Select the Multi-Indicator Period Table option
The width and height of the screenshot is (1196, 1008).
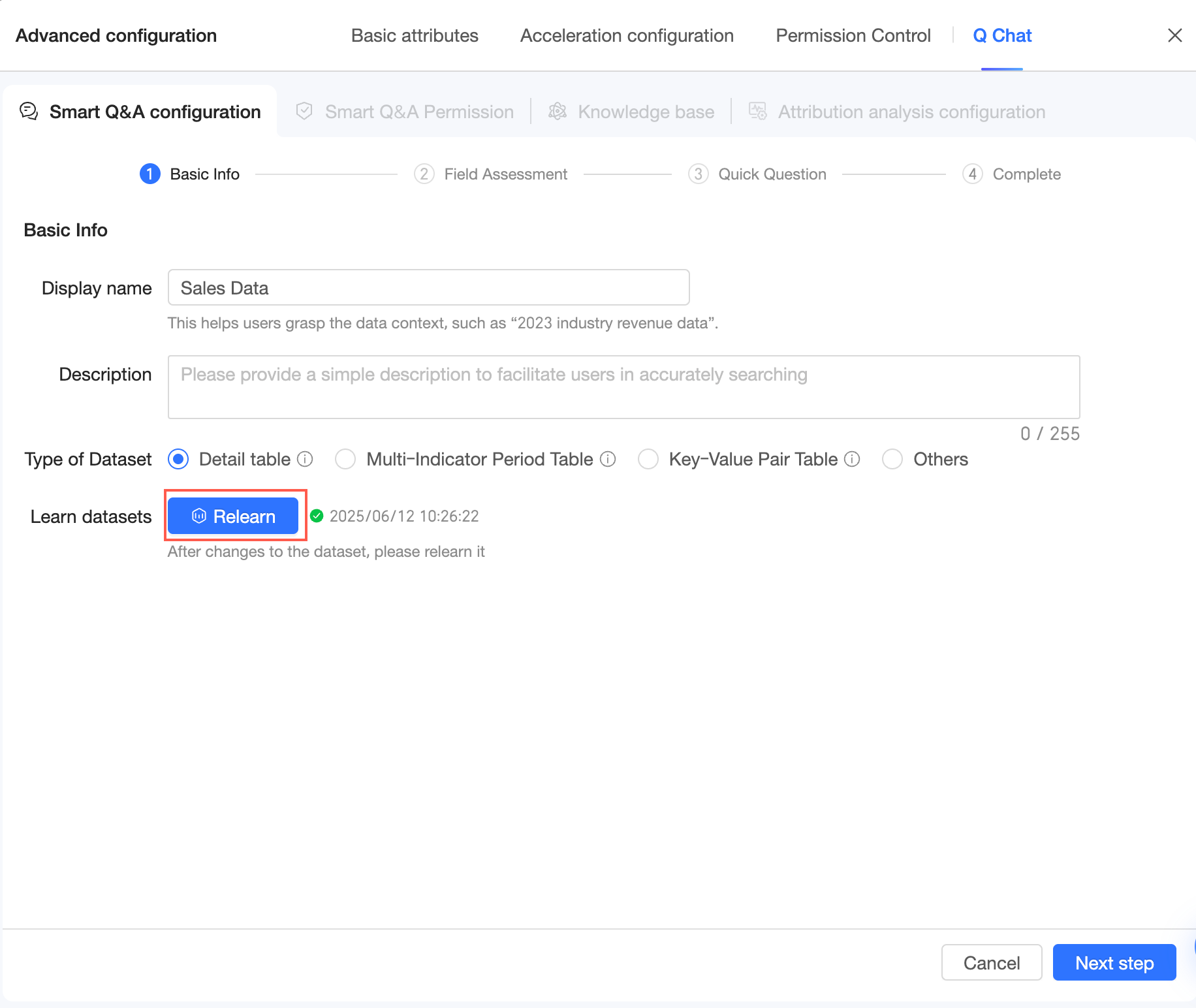[x=345, y=460]
